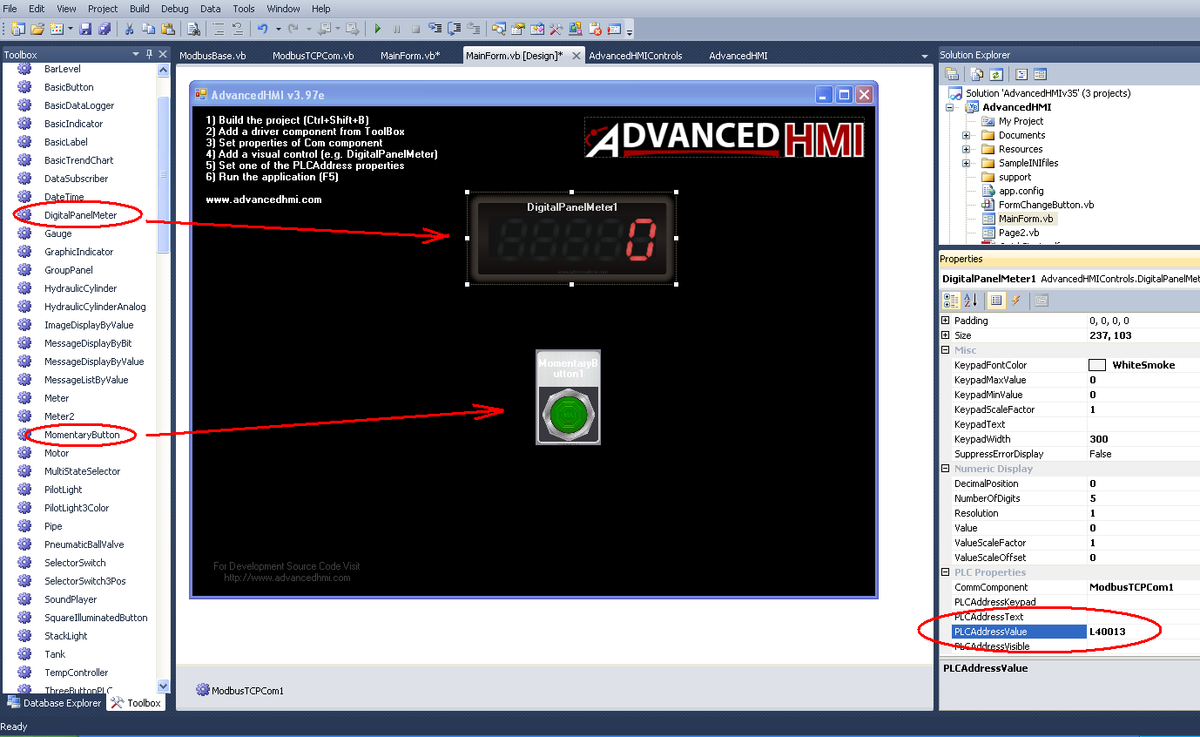
Task: Expand the Size property row
Action: (946, 336)
